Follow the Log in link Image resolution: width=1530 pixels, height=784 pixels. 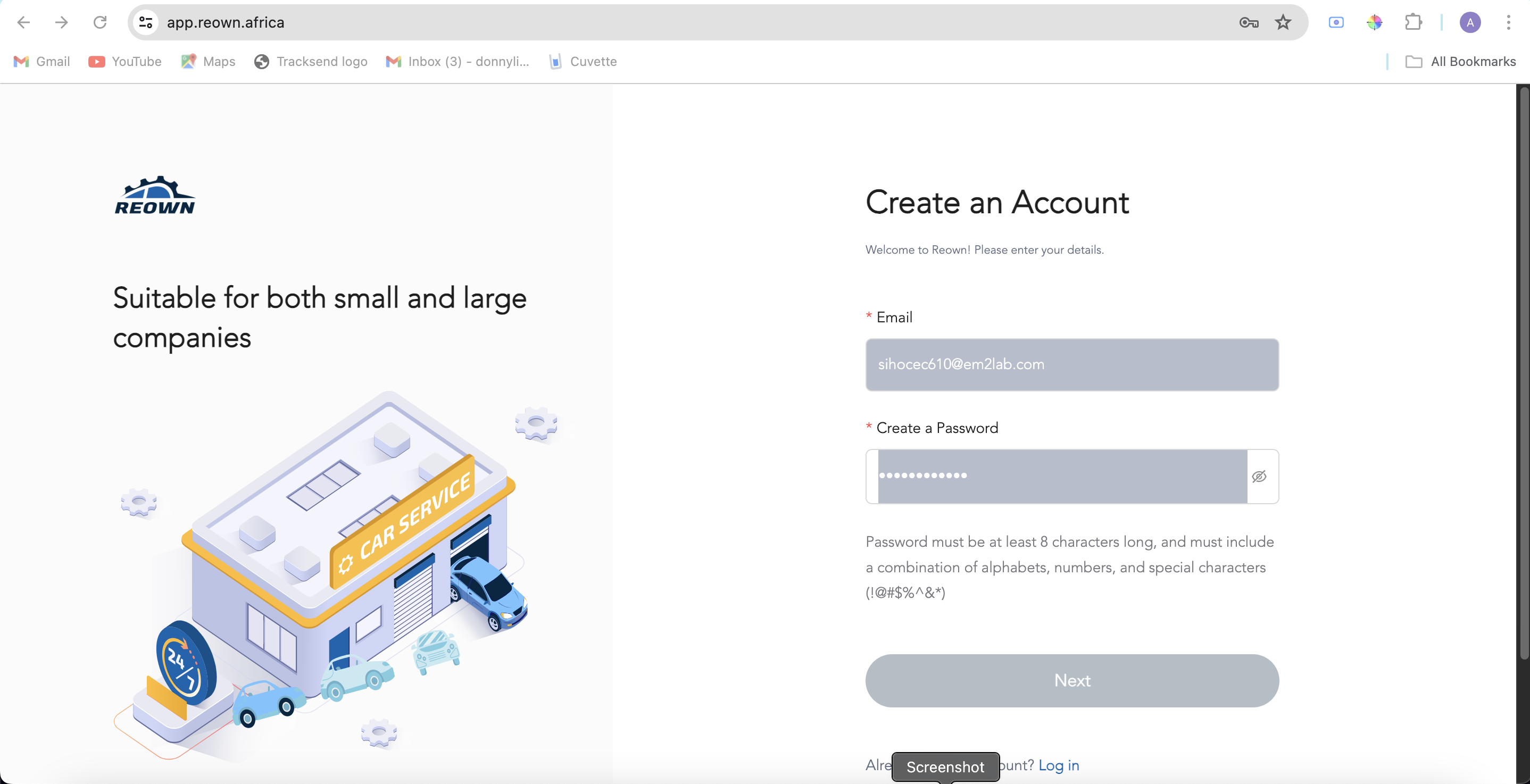coord(1059,765)
